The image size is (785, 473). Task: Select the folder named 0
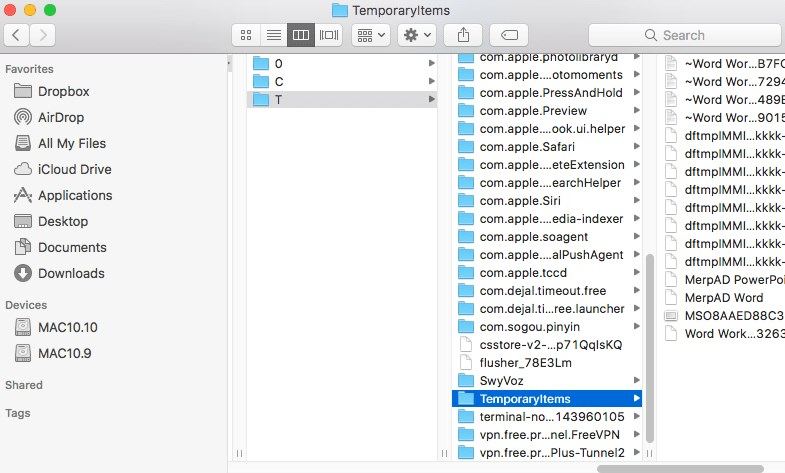(x=342, y=64)
